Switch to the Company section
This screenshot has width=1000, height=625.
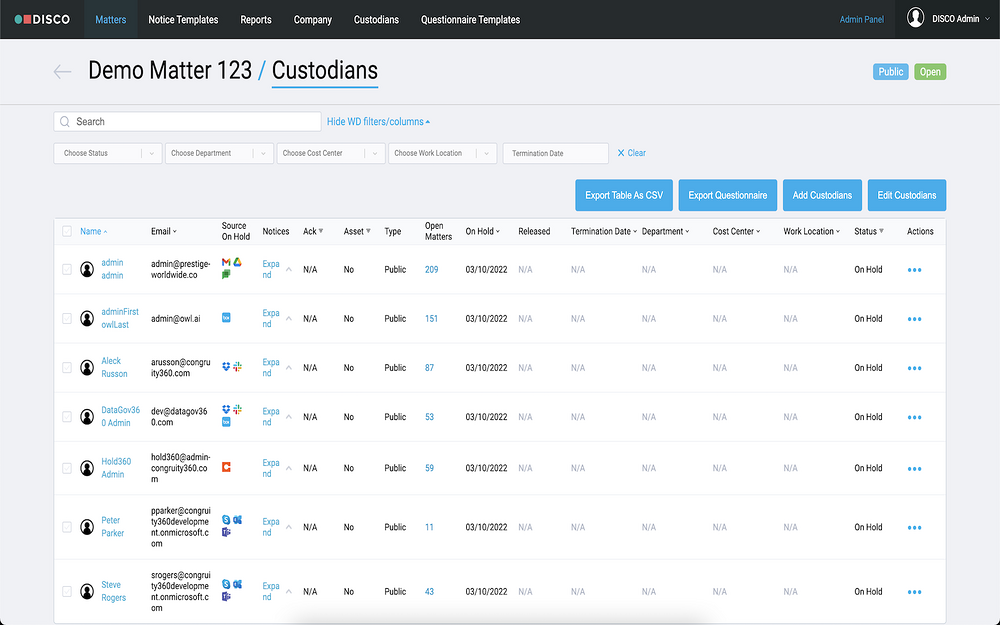tap(312, 20)
